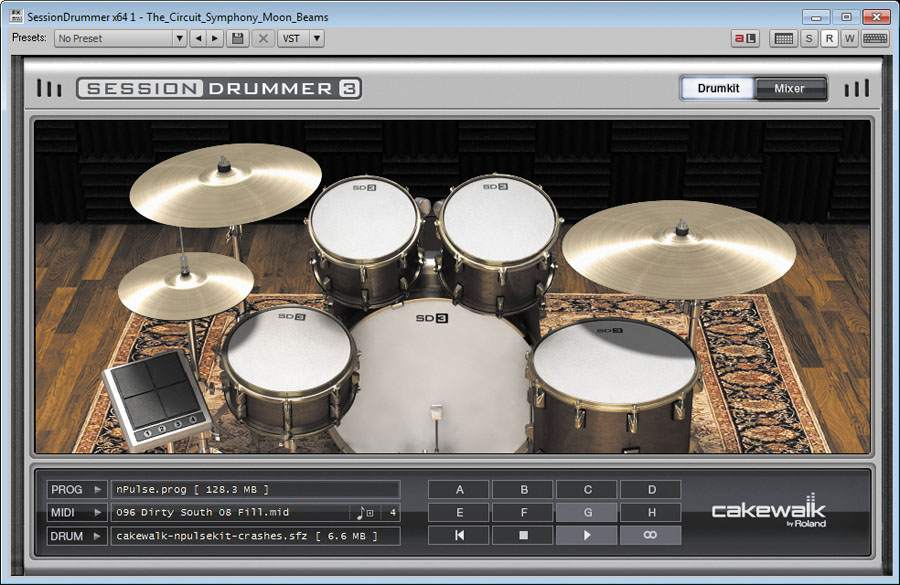The image size is (900, 585).
Task: Toggle the Solo (S) button
Action: [810, 38]
